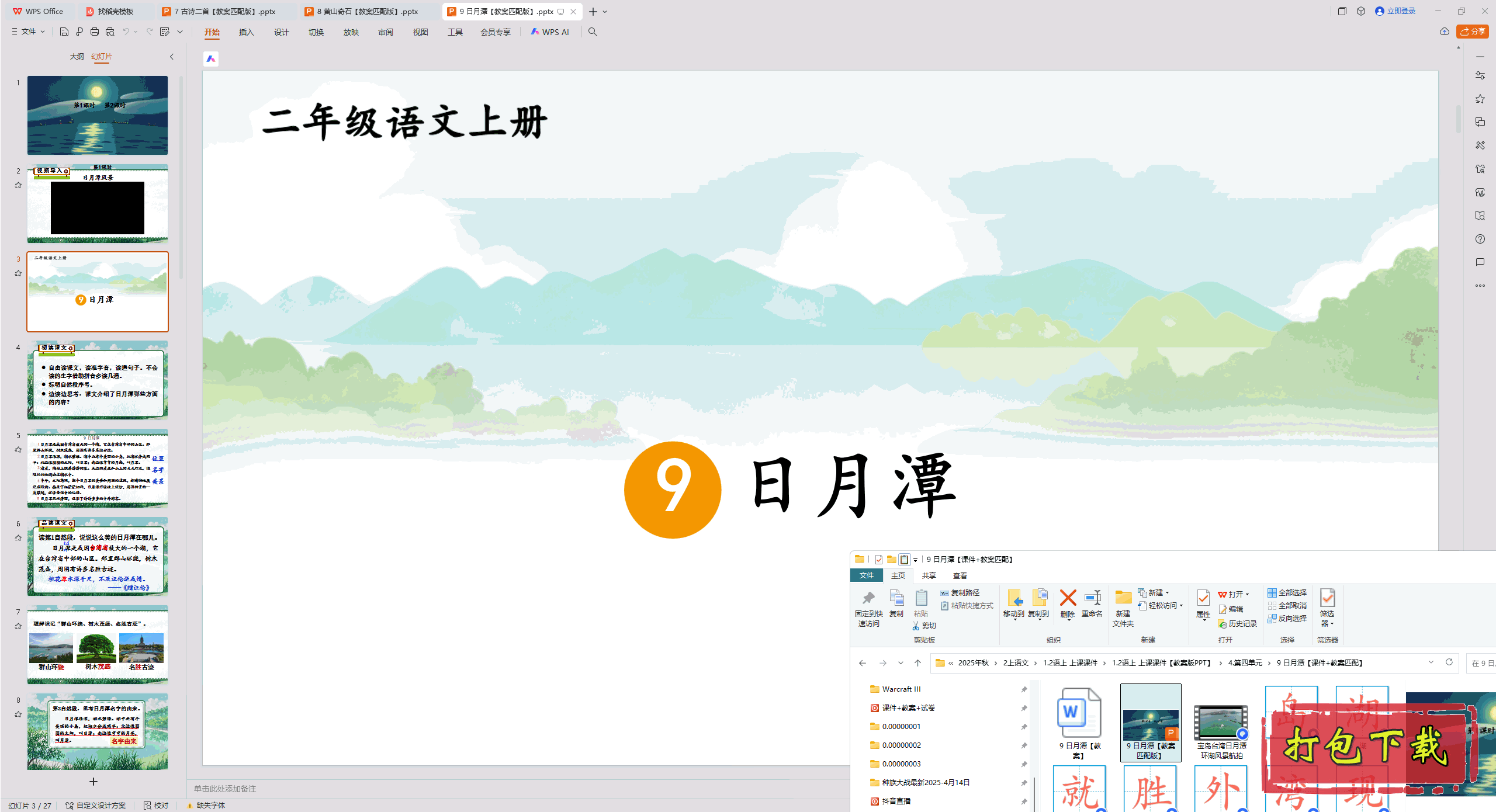Select slide 6 thumbnail in the slide panel
The image size is (1496, 812).
pyautogui.click(x=98, y=556)
